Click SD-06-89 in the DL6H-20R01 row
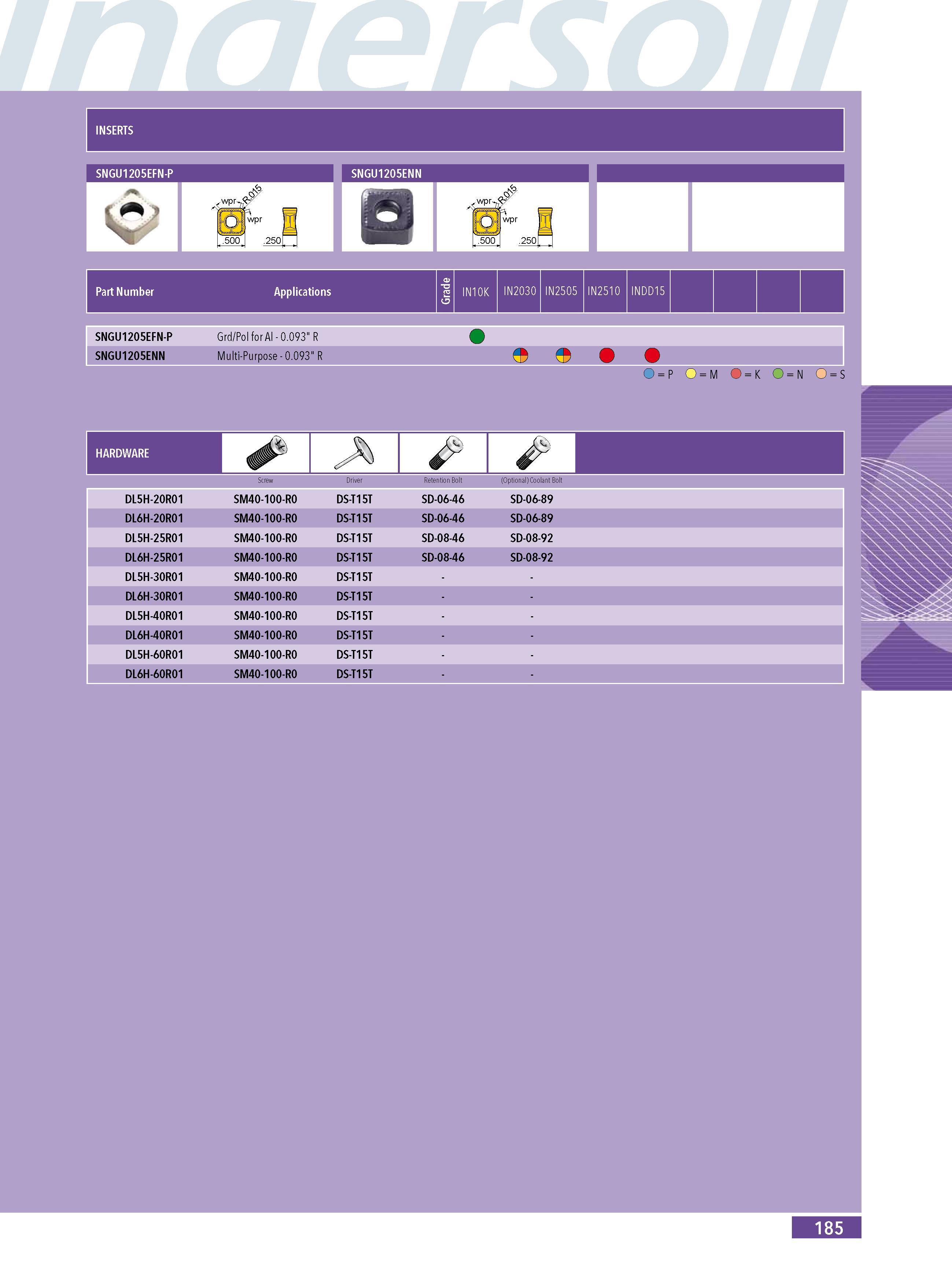Viewport: 952px width, 1286px height. click(531, 518)
